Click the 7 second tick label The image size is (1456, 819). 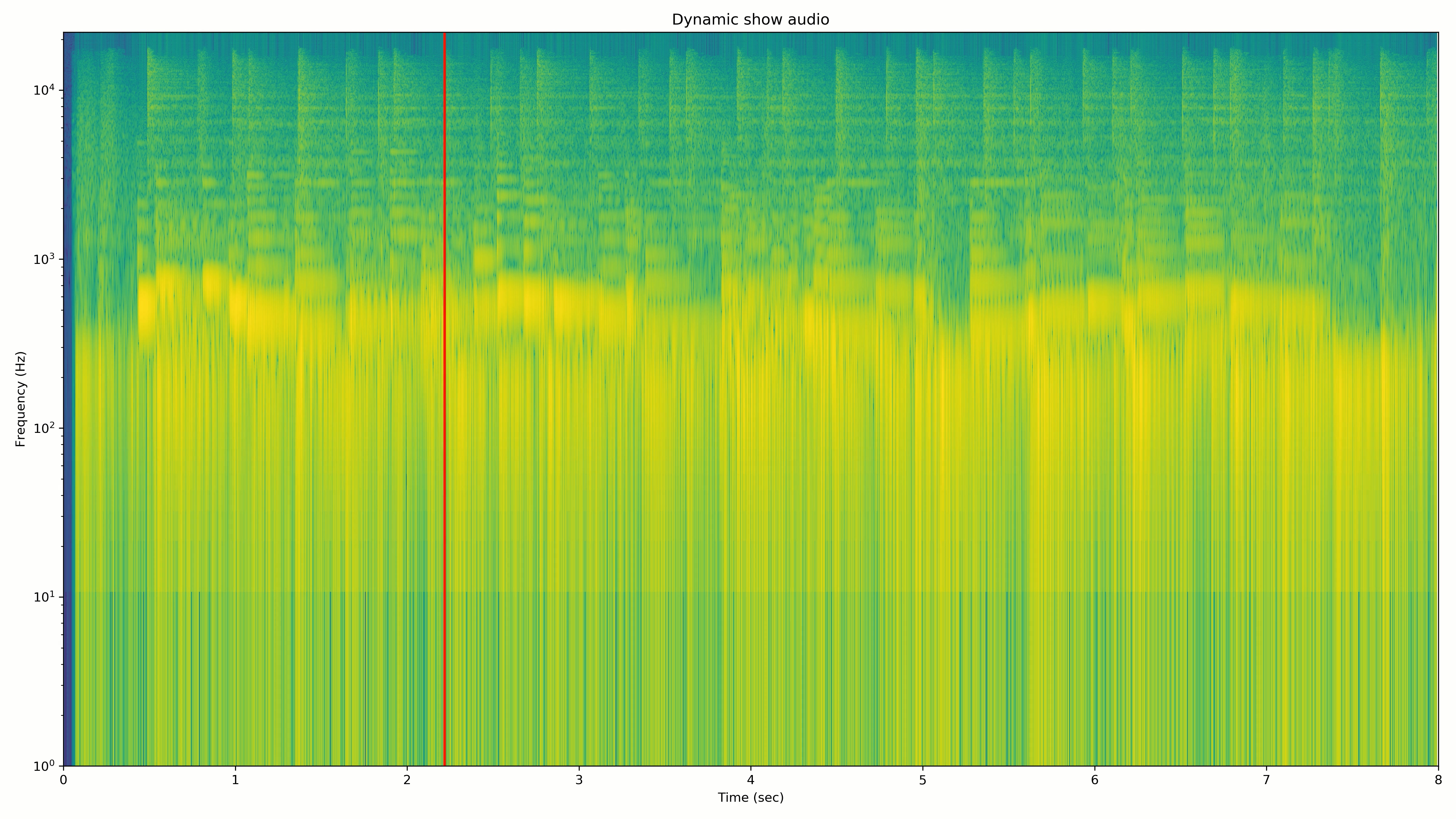tap(1266, 780)
